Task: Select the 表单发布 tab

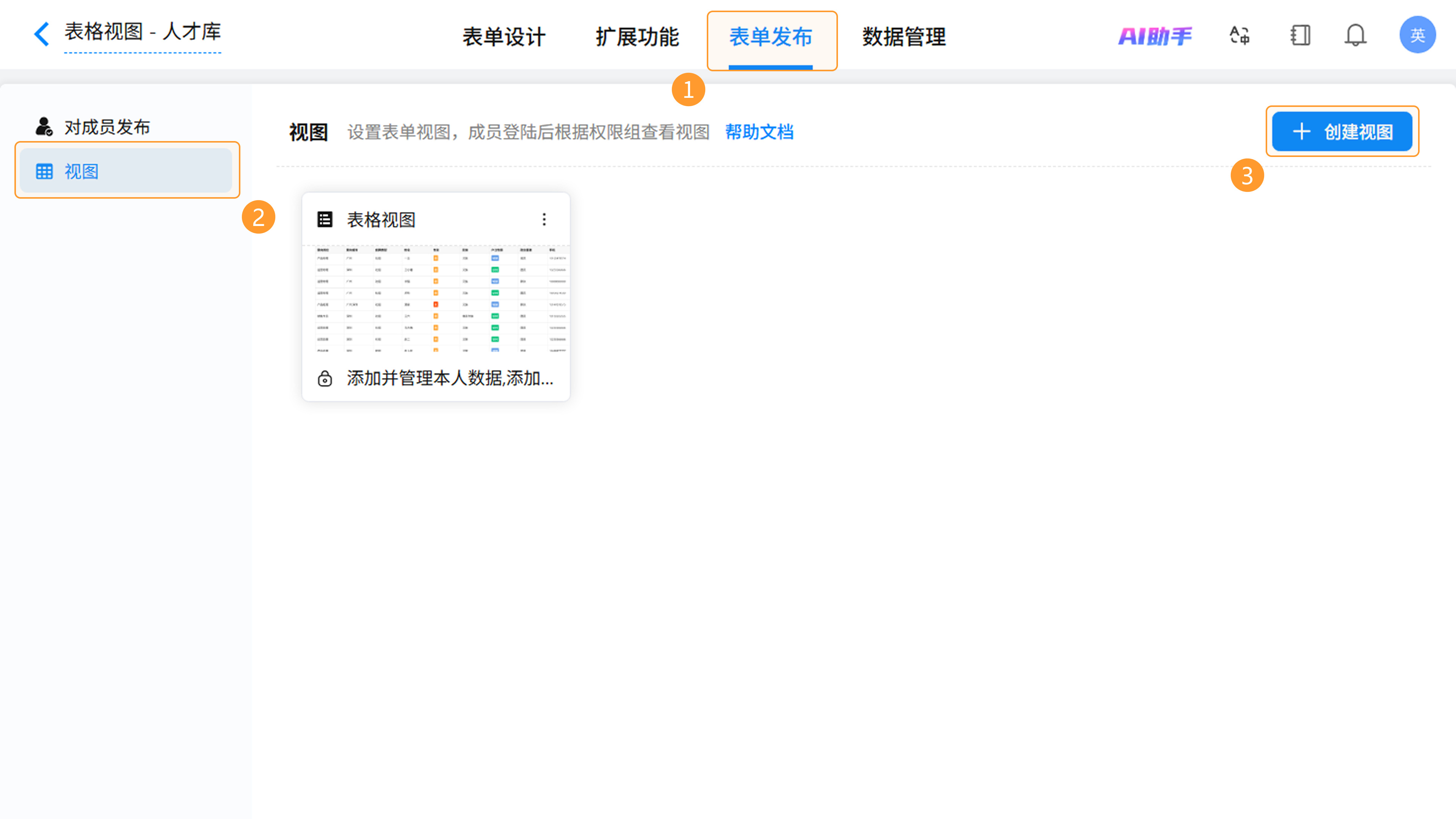Action: 770,37
